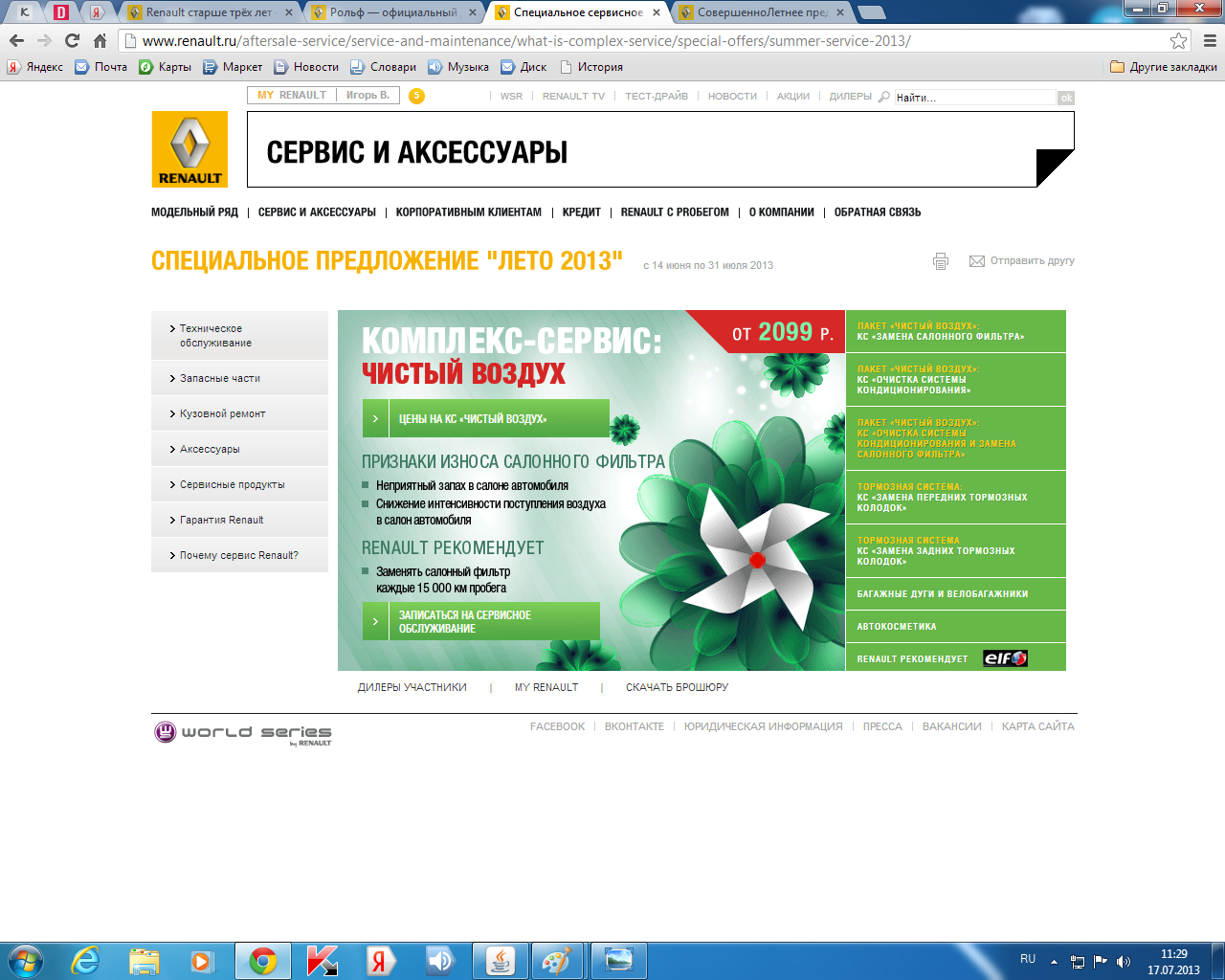Image resolution: width=1225 pixels, height=980 pixels.
Task: Select "КС «Замена передних тормозных колодок»" item
Action: (956, 497)
